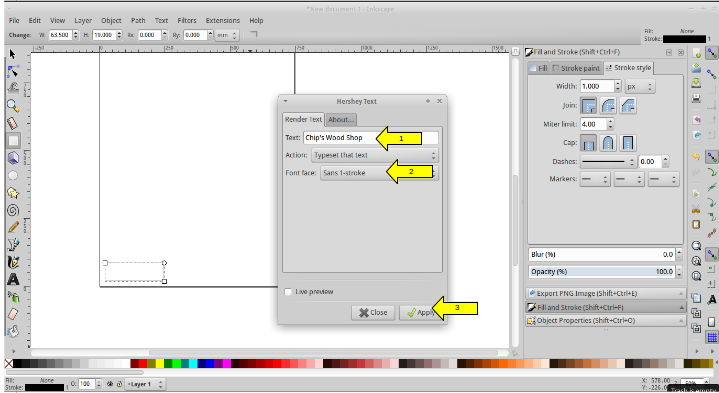Viewport: 719px width, 393px height.
Task: Enable the Live preview checkbox
Action: coord(288,292)
